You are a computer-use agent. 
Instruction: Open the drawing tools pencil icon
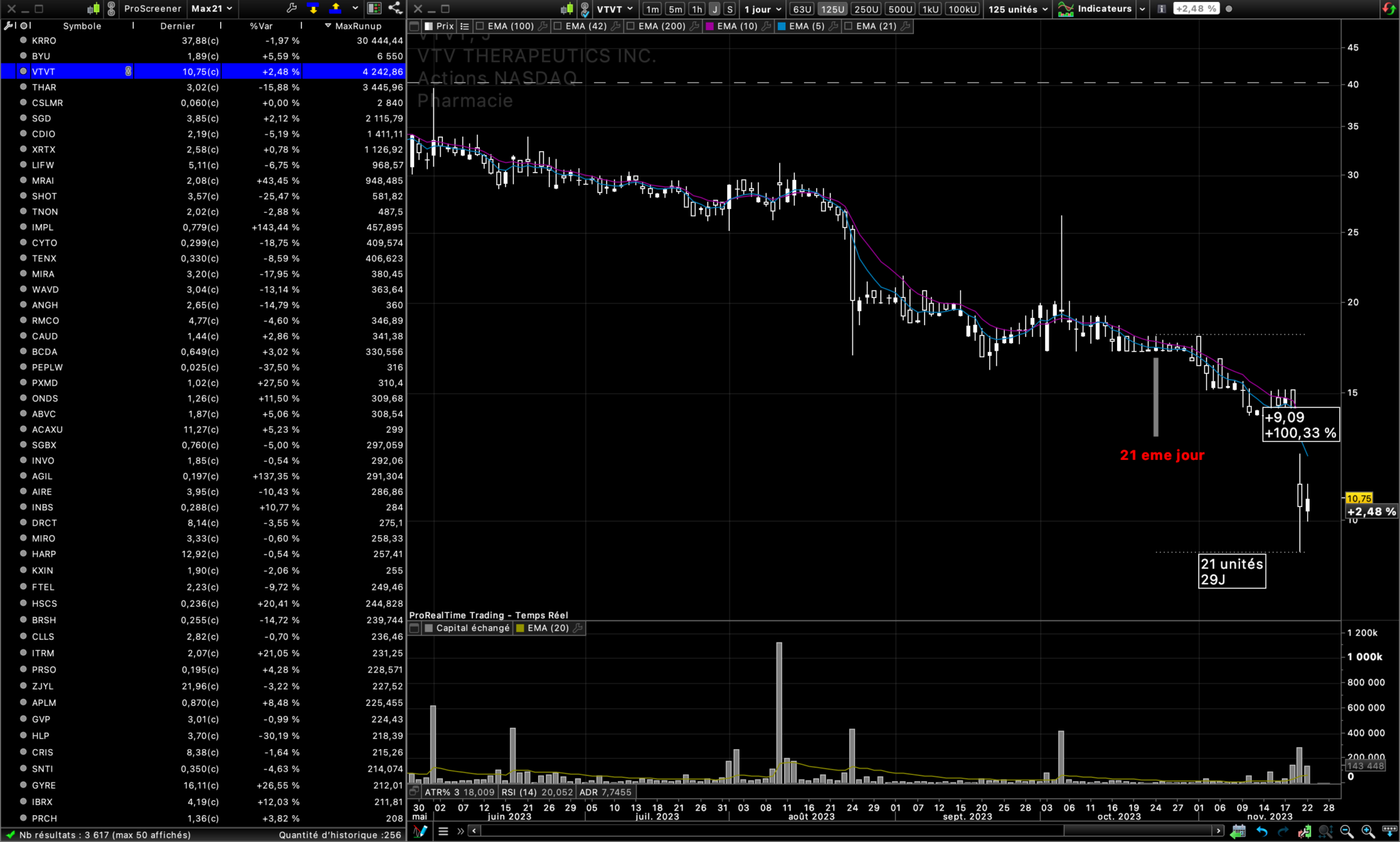[x=420, y=831]
